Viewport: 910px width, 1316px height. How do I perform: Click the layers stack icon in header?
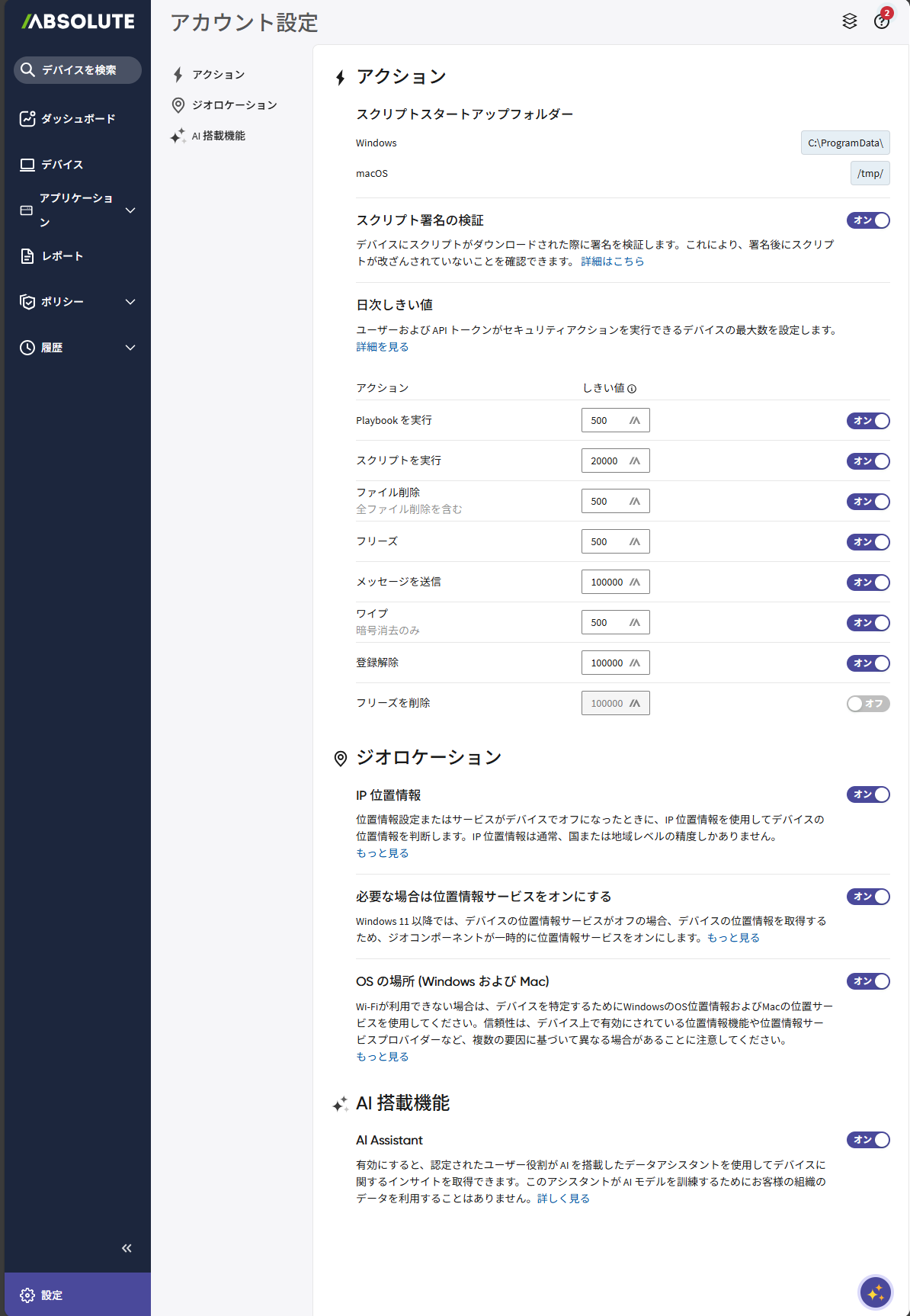coord(849,21)
